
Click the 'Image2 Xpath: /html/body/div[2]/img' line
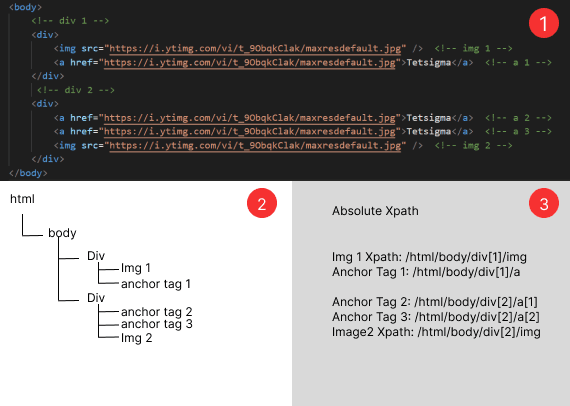(x=436, y=332)
